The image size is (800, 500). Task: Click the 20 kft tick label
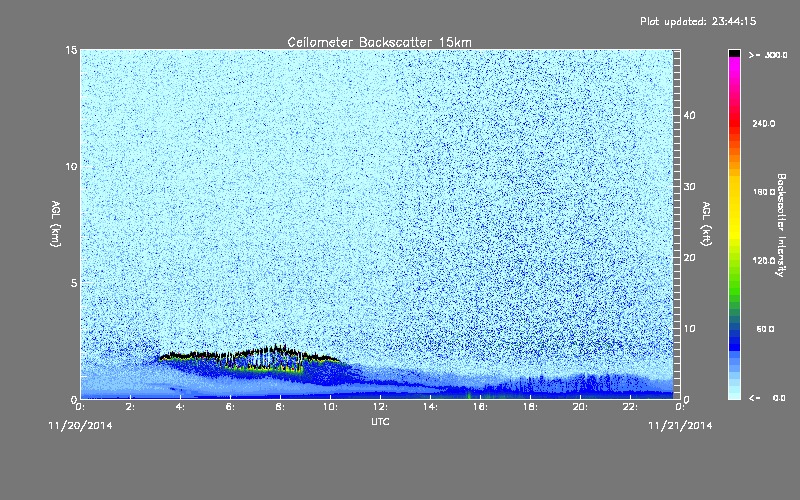[689, 257]
